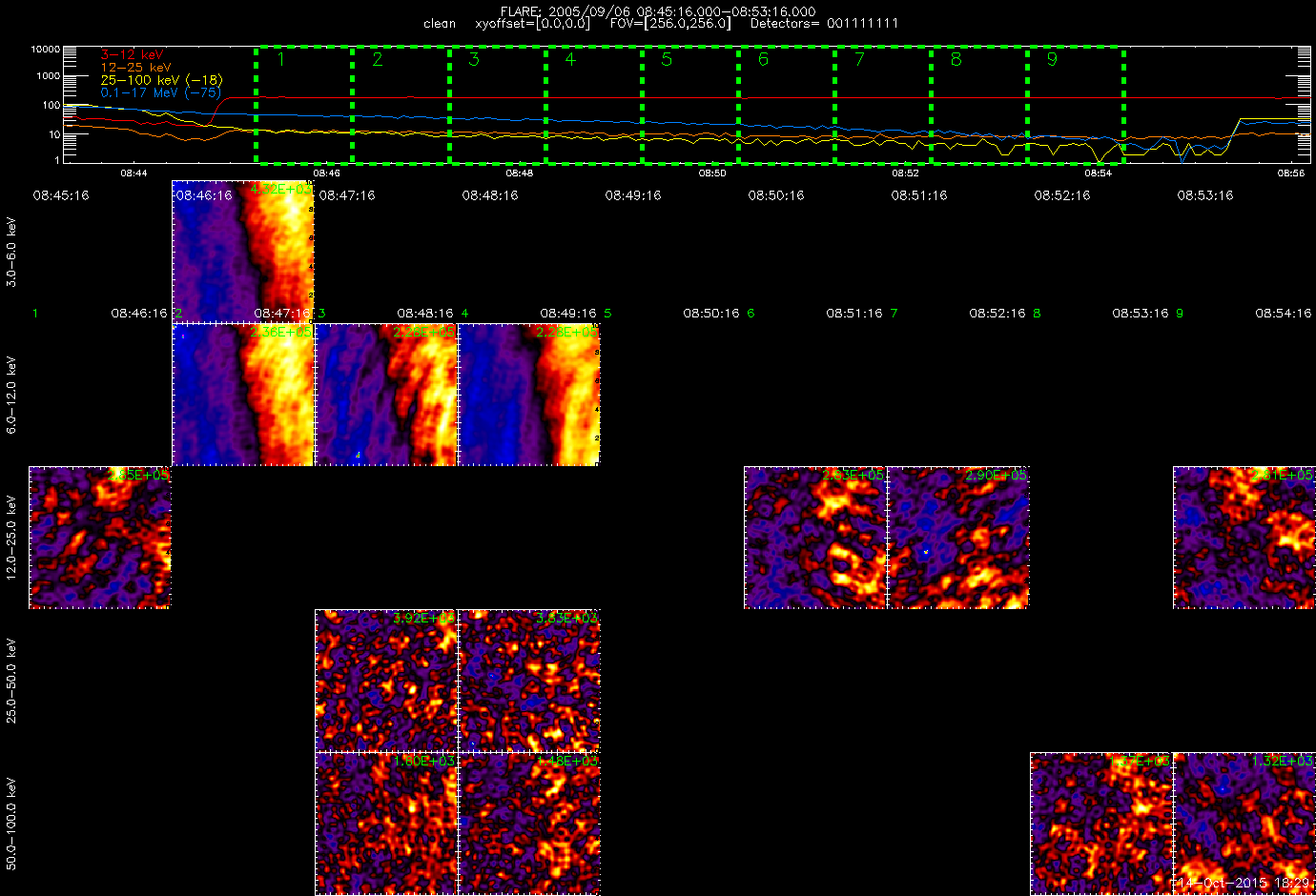Click the orange '12-25 keV' legend entry

click(136, 68)
